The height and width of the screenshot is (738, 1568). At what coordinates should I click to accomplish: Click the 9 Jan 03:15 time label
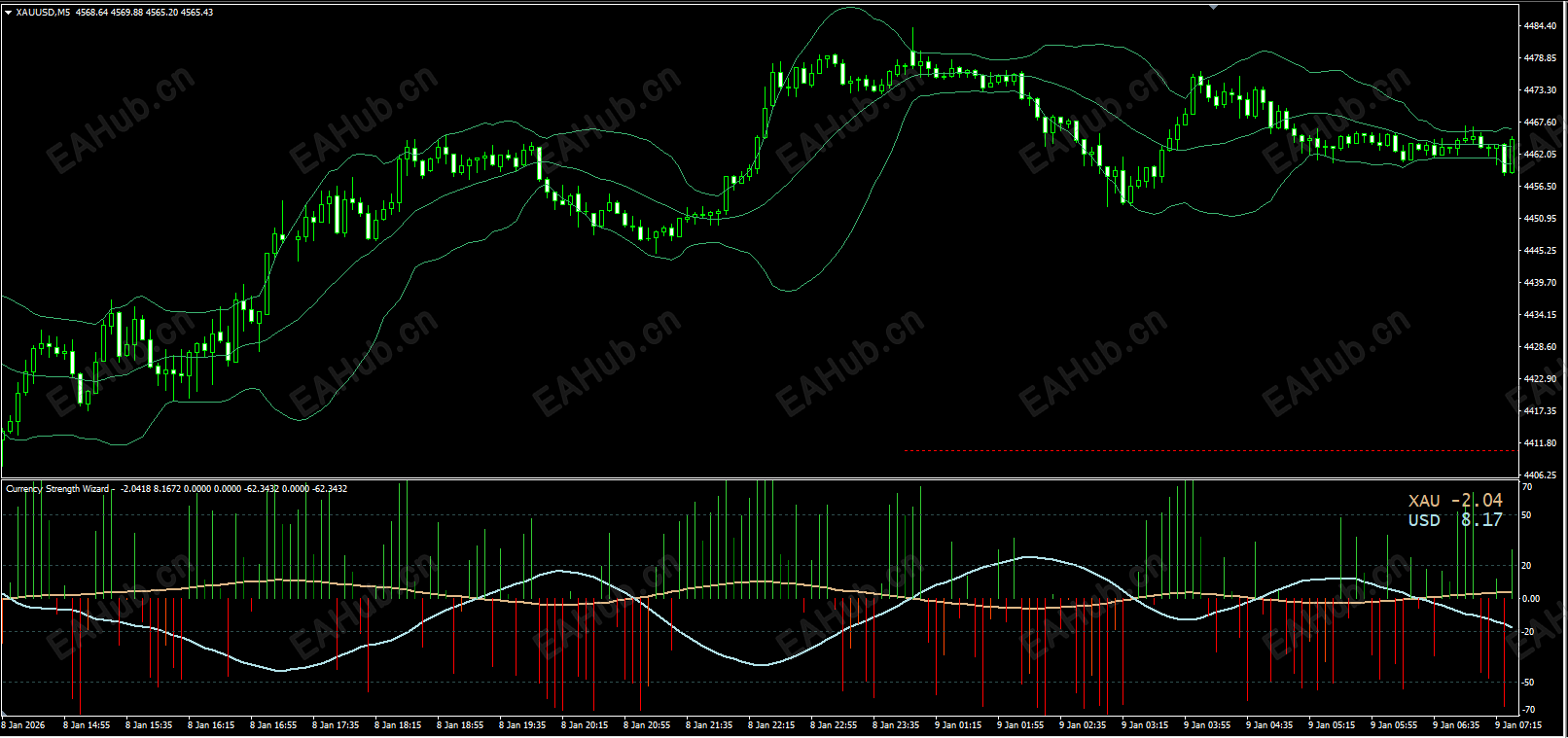(1145, 725)
